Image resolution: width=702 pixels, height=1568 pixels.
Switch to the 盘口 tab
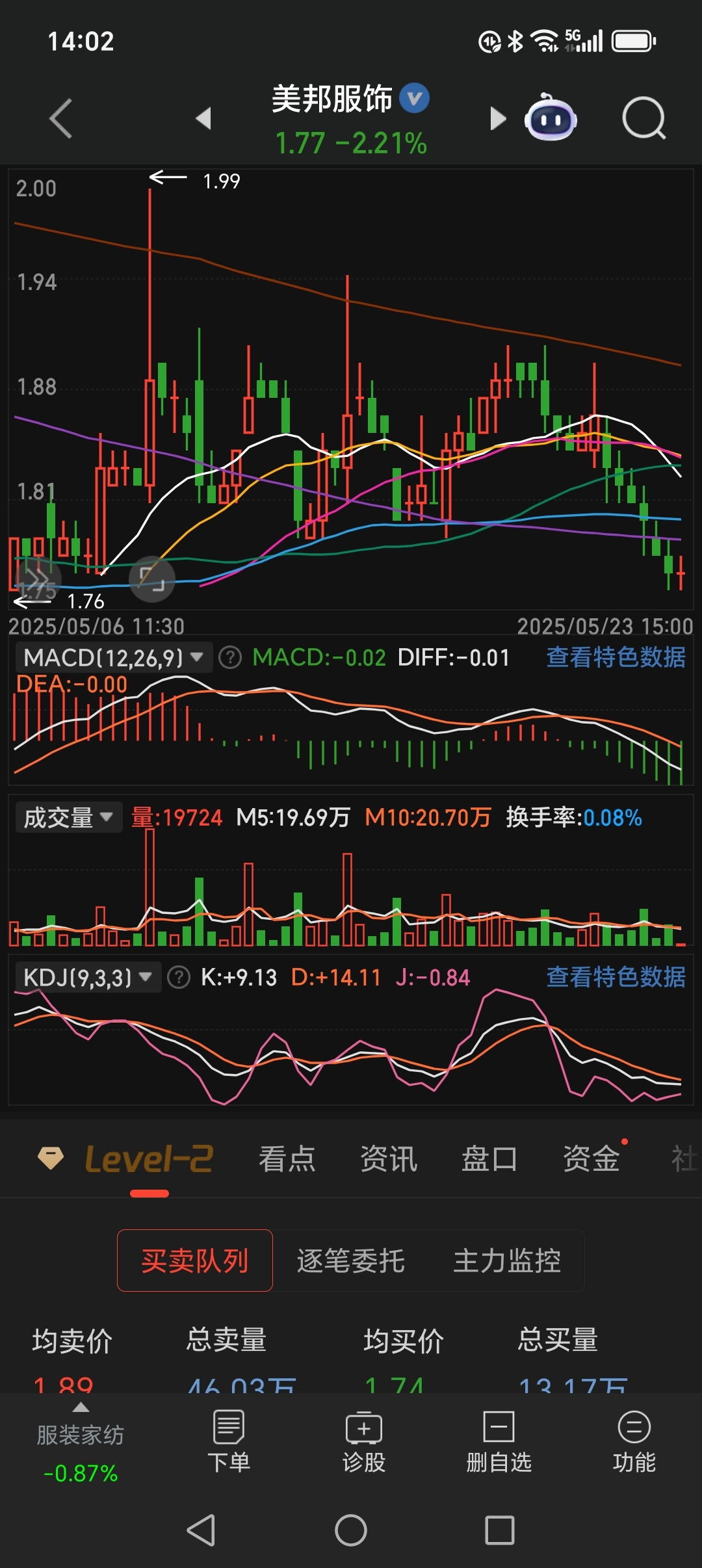pos(489,1158)
